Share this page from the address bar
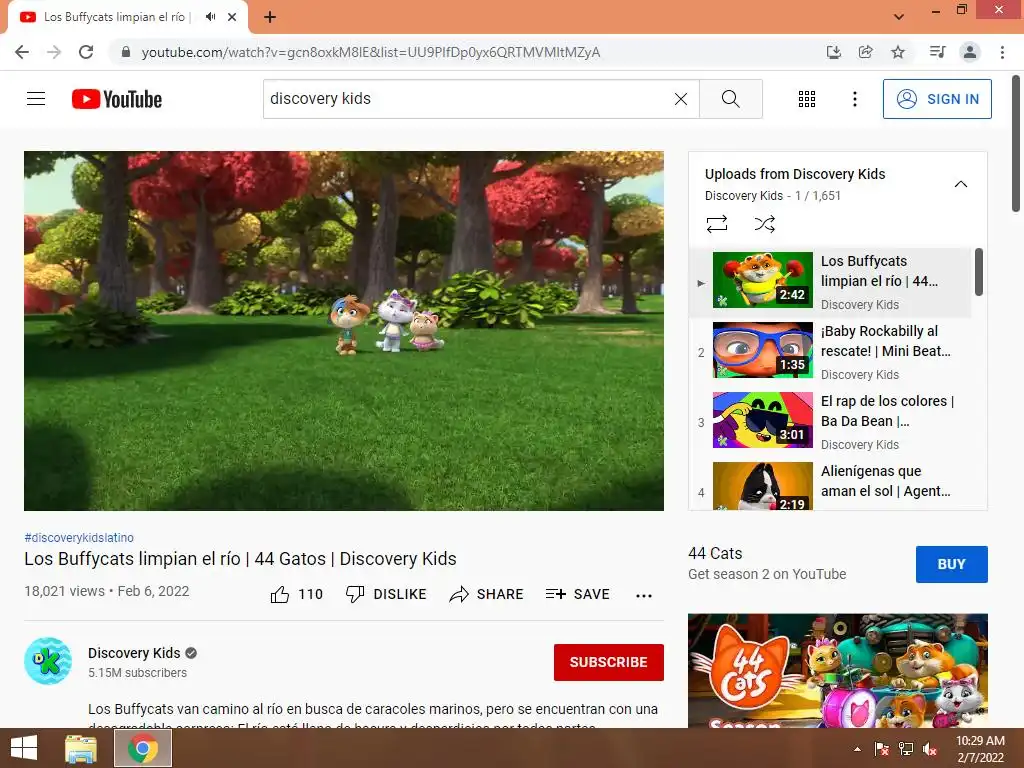 (865, 52)
